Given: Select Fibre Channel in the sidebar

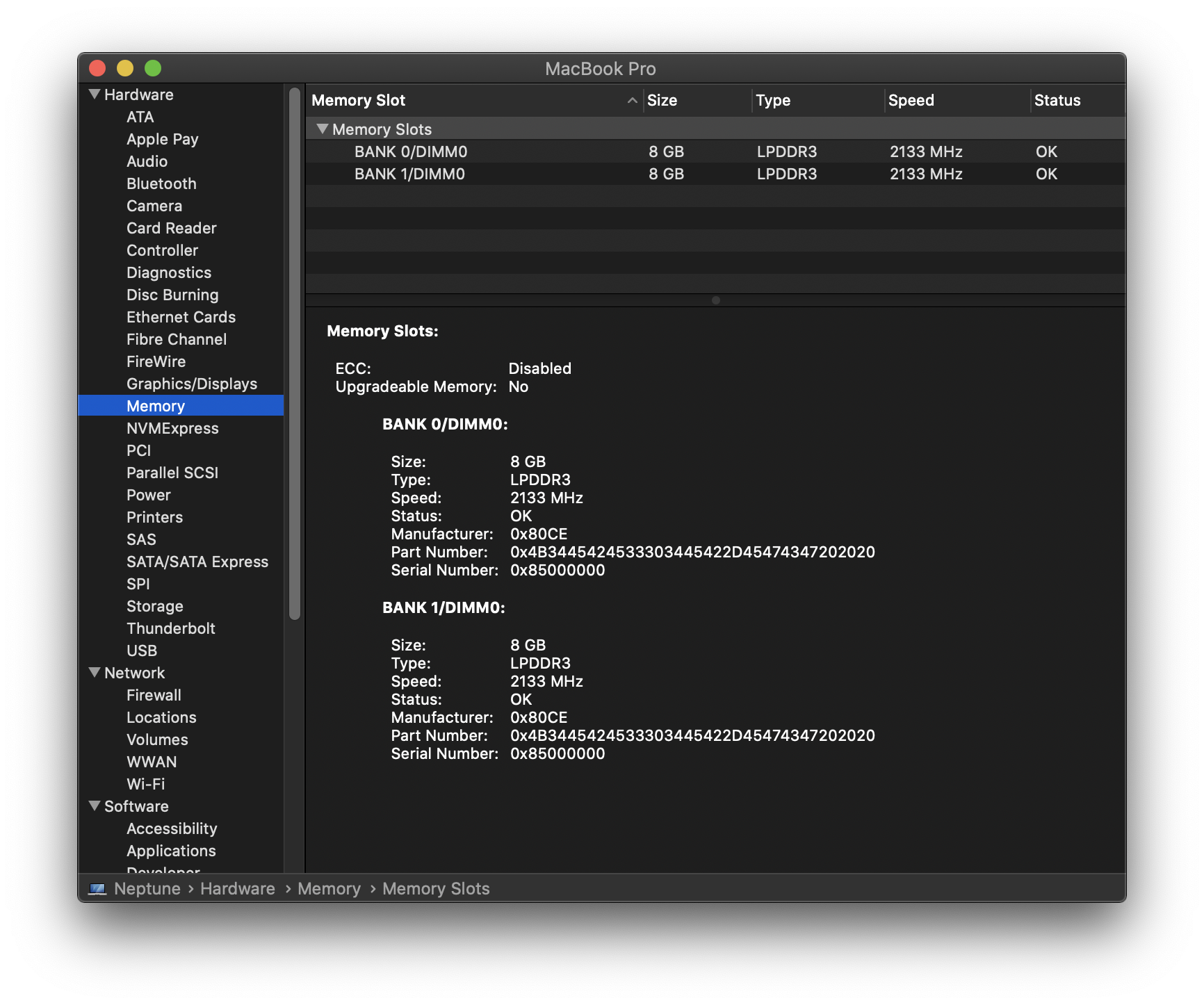Looking at the screenshot, I should tap(177, 339).
